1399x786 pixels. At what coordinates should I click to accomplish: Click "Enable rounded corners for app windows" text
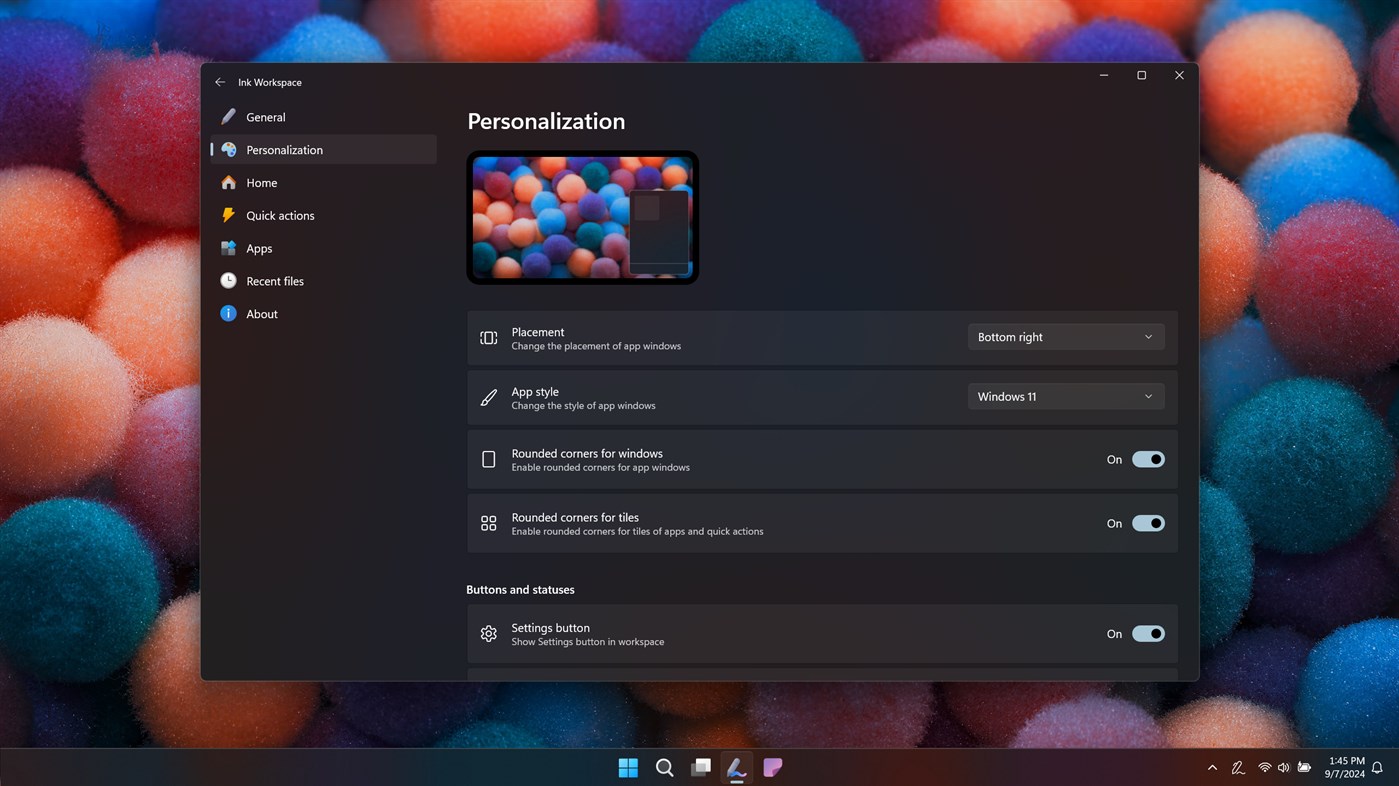(601, 468)
